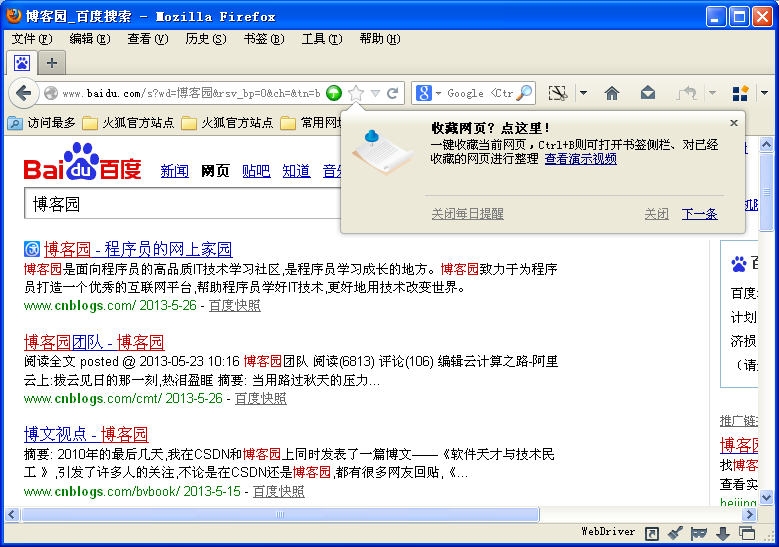Viewport: 779px width, 547px height.
Task: Click the vertical scrollbar thumb
Action: 766,192
